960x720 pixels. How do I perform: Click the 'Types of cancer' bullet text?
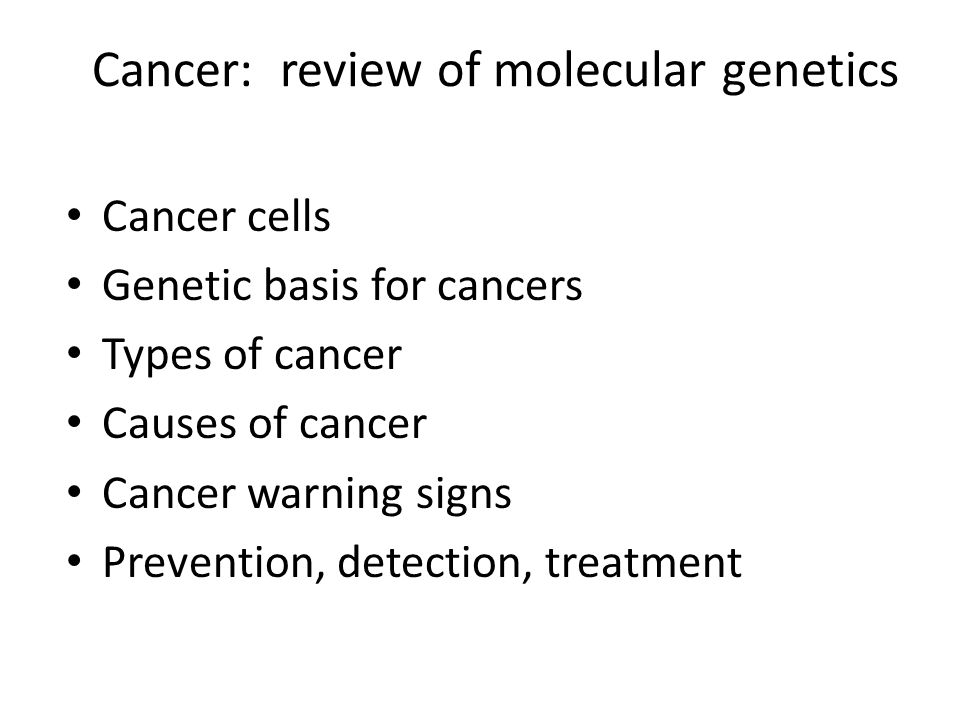point(252,356)
